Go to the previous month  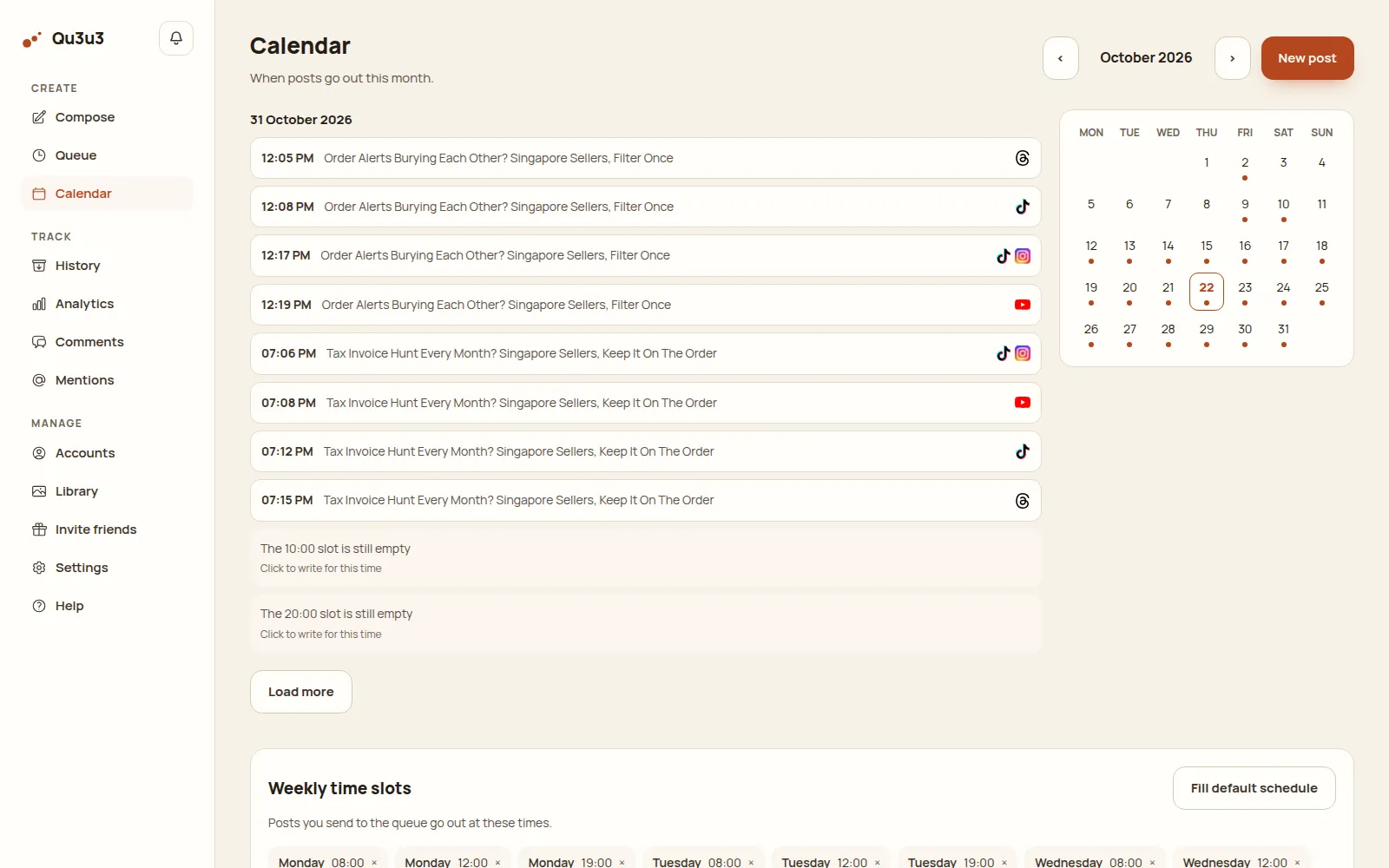[x=1061, y=58]
